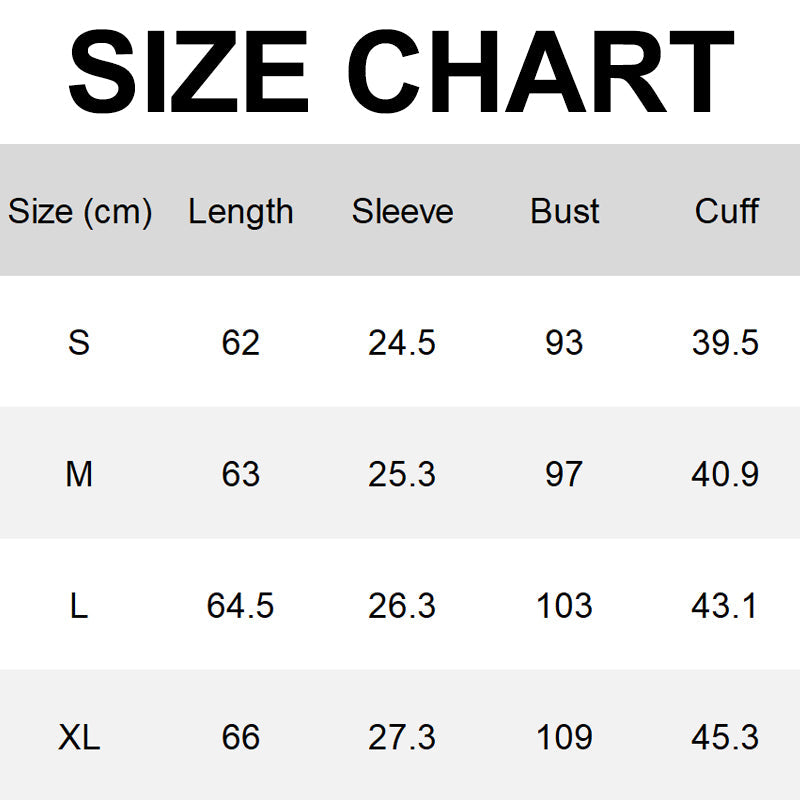Click the Length value 62
Screen dimensions: 800x800
tap(241, 343)
